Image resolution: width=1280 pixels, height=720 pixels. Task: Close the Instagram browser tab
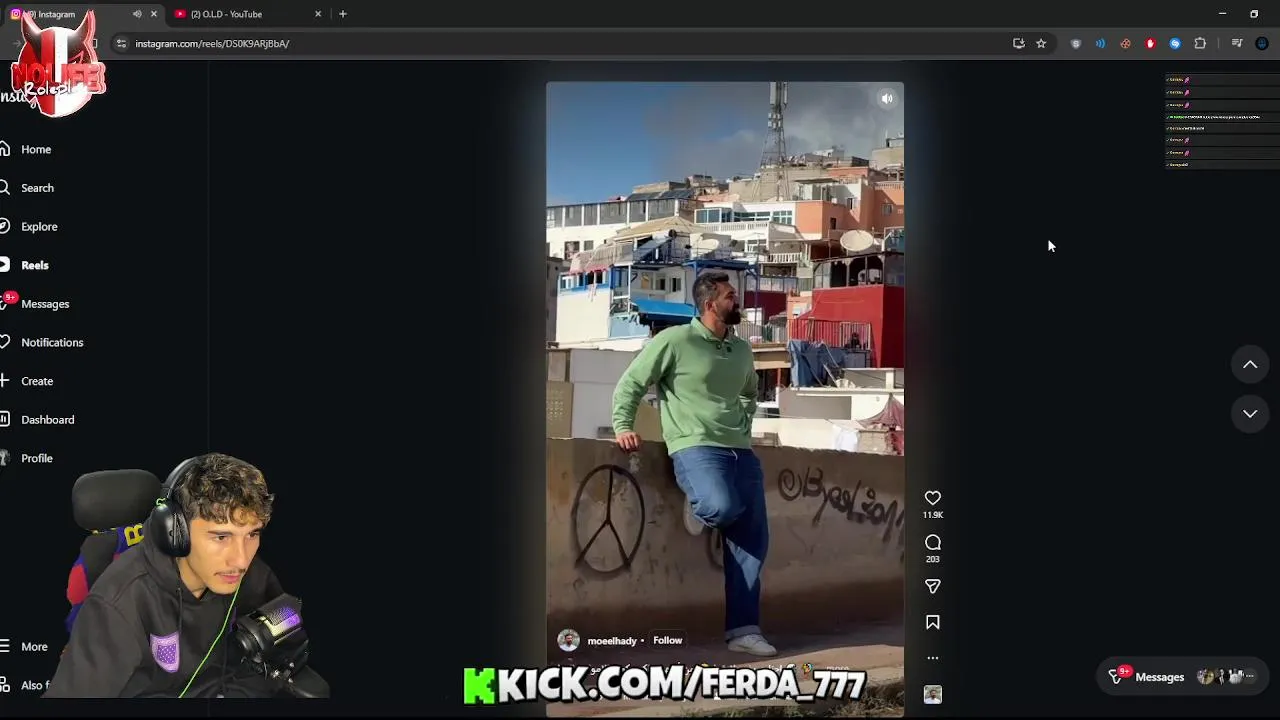pyautogui.click(x=153, y=14)
